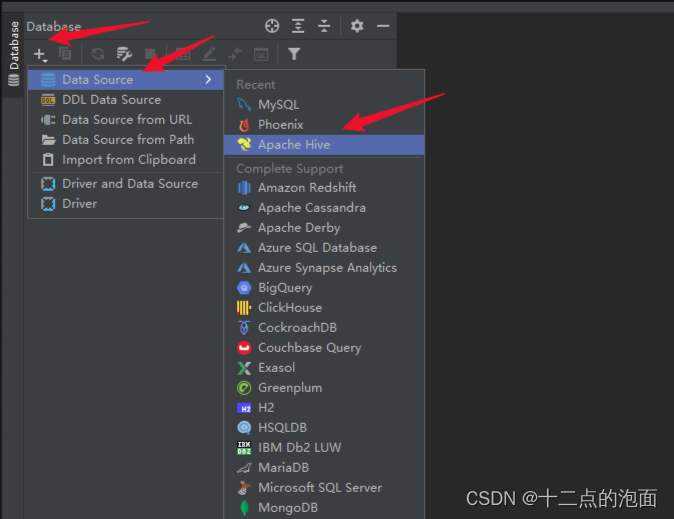Viewport: 674px width, 519px height.
Task: Select Amazon Redshift data source
Action: (x=324, y=187)
